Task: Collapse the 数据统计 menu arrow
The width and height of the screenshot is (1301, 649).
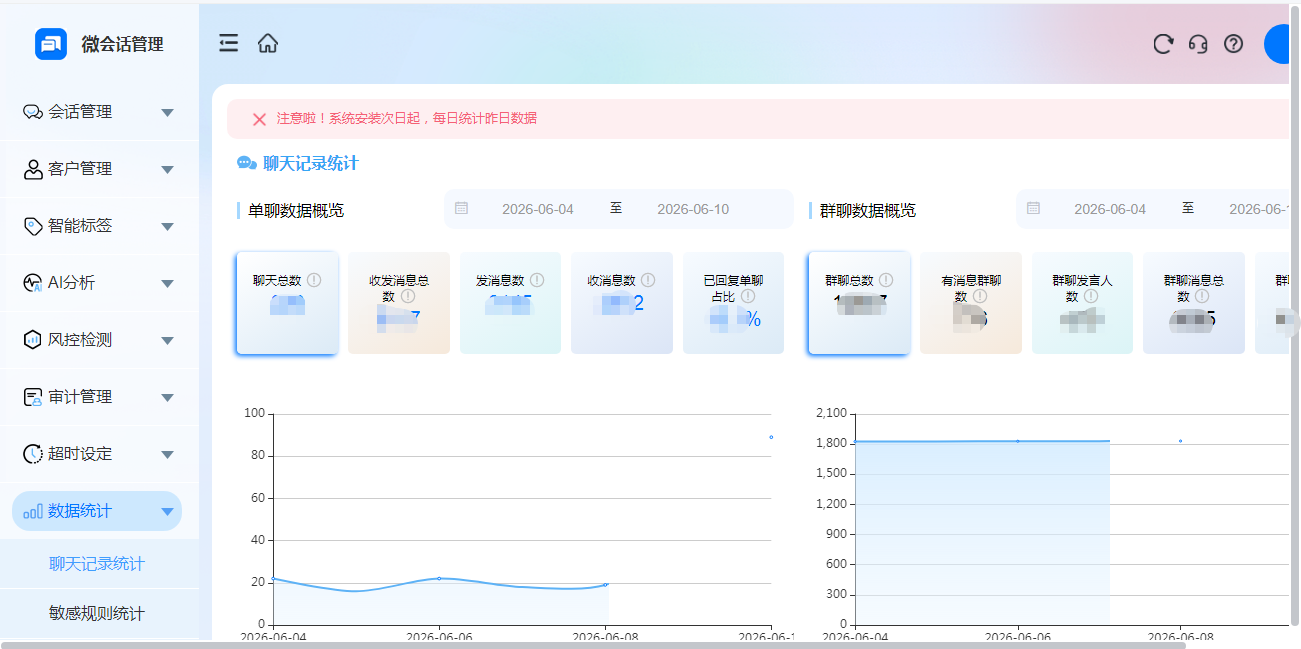Action: 168,512
